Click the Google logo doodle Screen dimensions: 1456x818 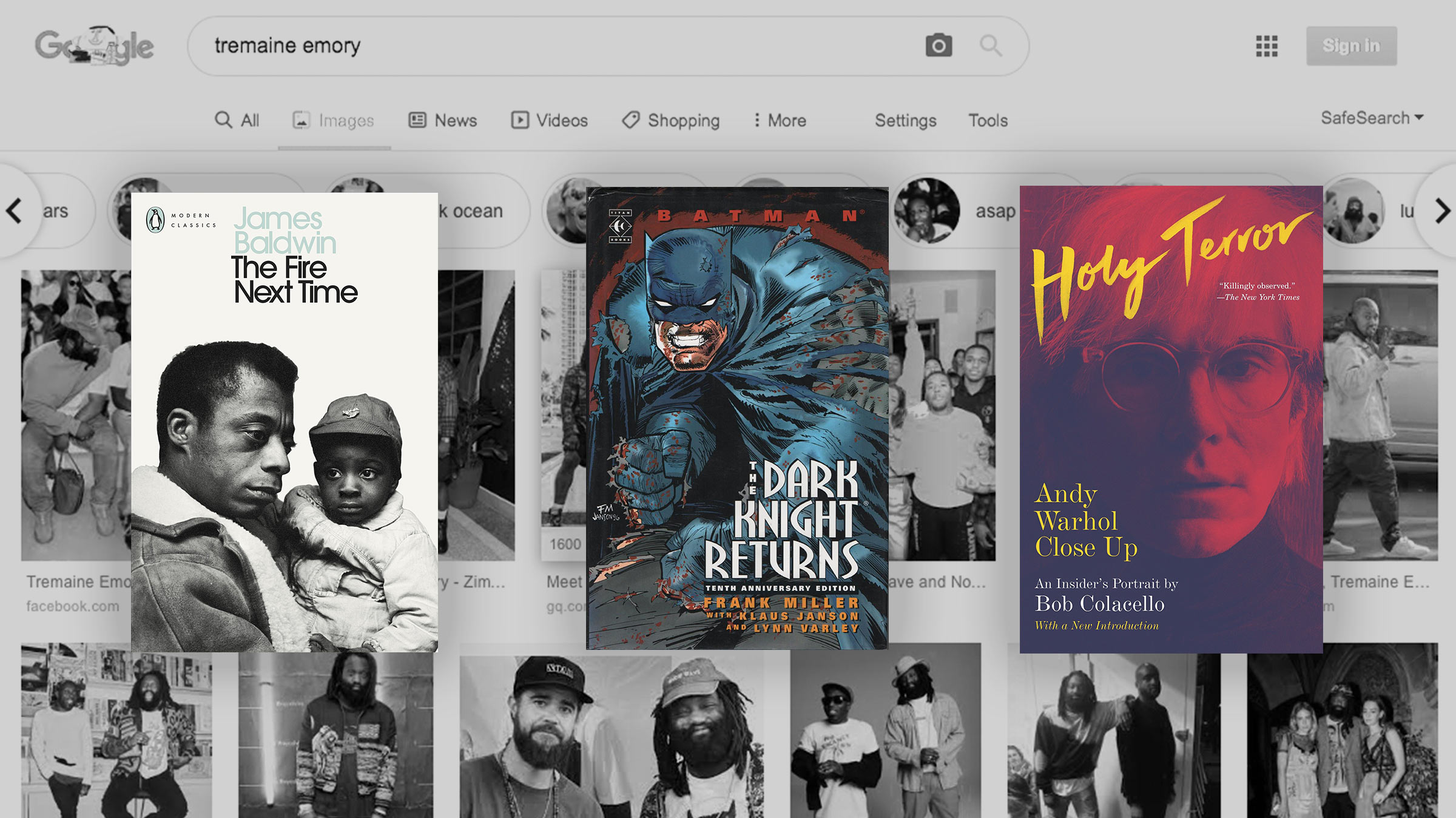coord(94,46)
